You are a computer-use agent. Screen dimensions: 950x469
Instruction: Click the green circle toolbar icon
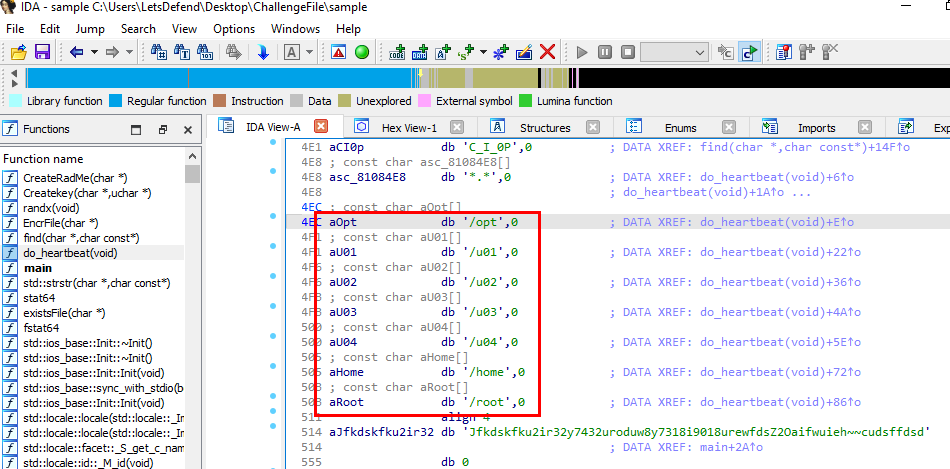tap(362, 52)
